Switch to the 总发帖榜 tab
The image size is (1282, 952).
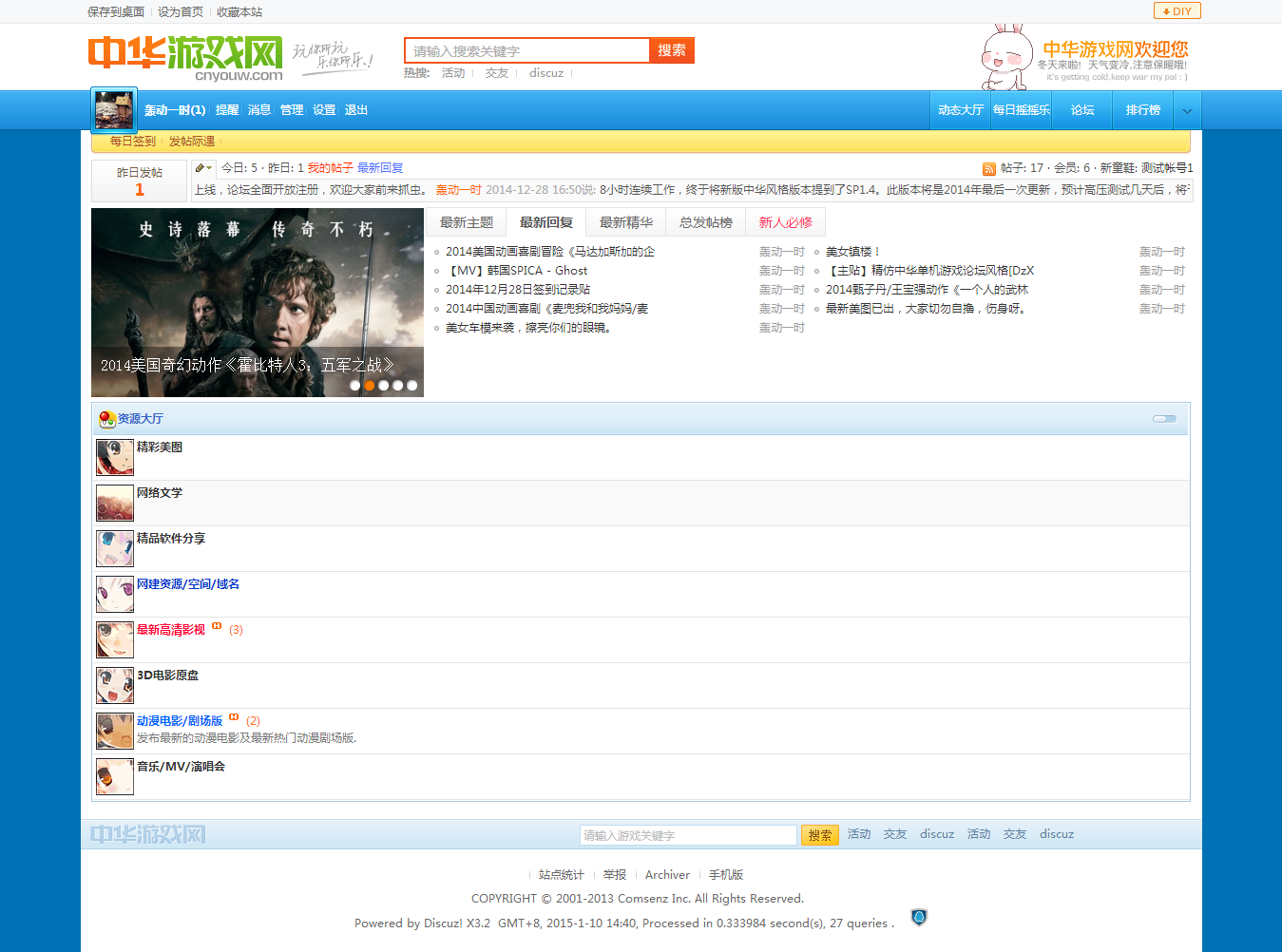click(x=706, y=222)
